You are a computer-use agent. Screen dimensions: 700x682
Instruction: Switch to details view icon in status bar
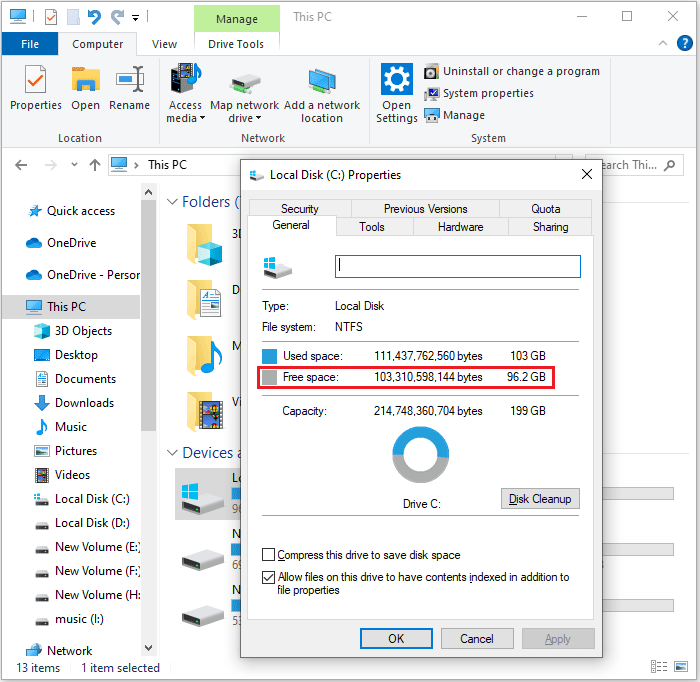pos(659,666)
